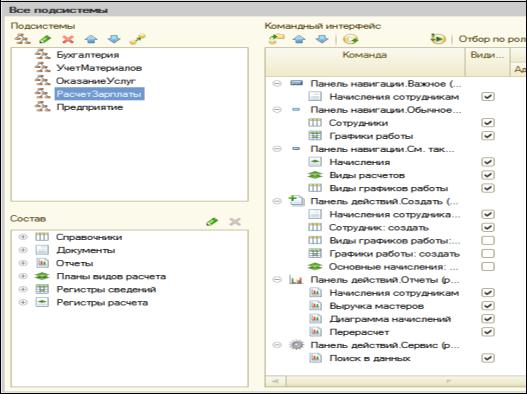Click the move-to-group icon in Командный интерфейс toolbar

pos(276,39)
